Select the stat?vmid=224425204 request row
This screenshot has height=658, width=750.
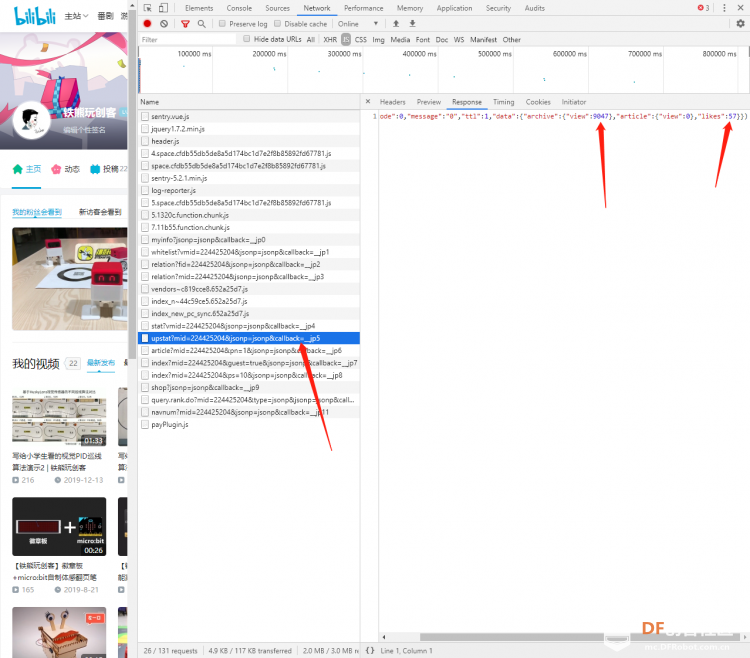[x=249, y=326]
